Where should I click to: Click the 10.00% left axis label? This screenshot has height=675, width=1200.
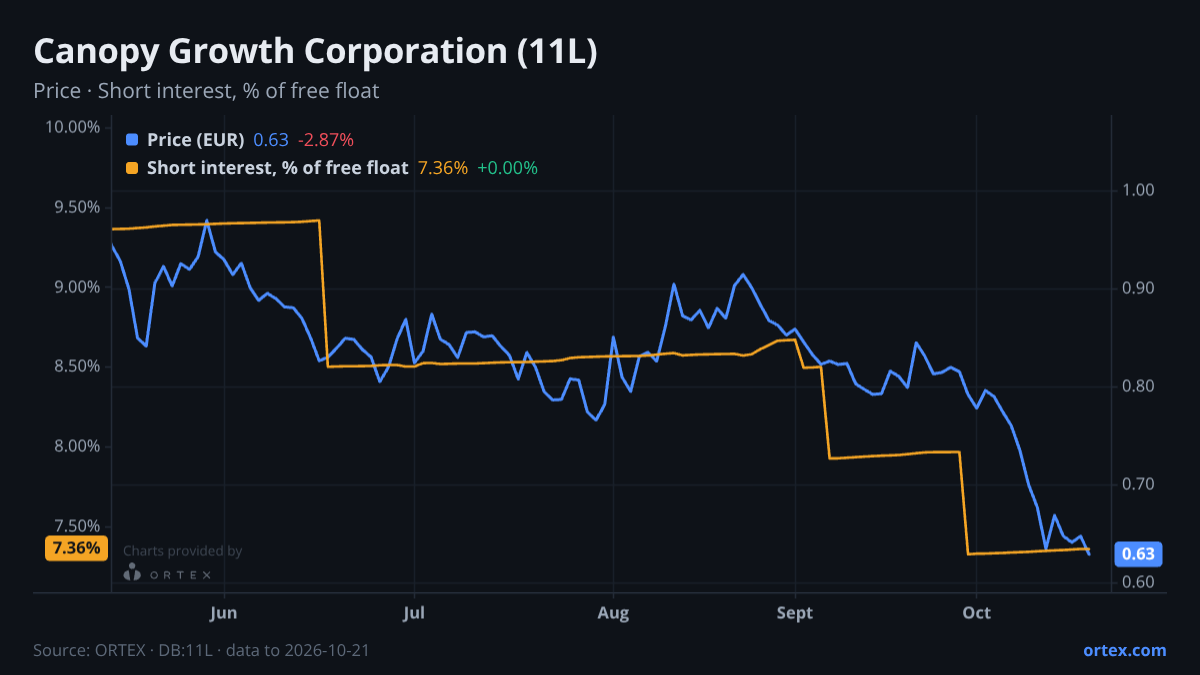pos(72,127)
